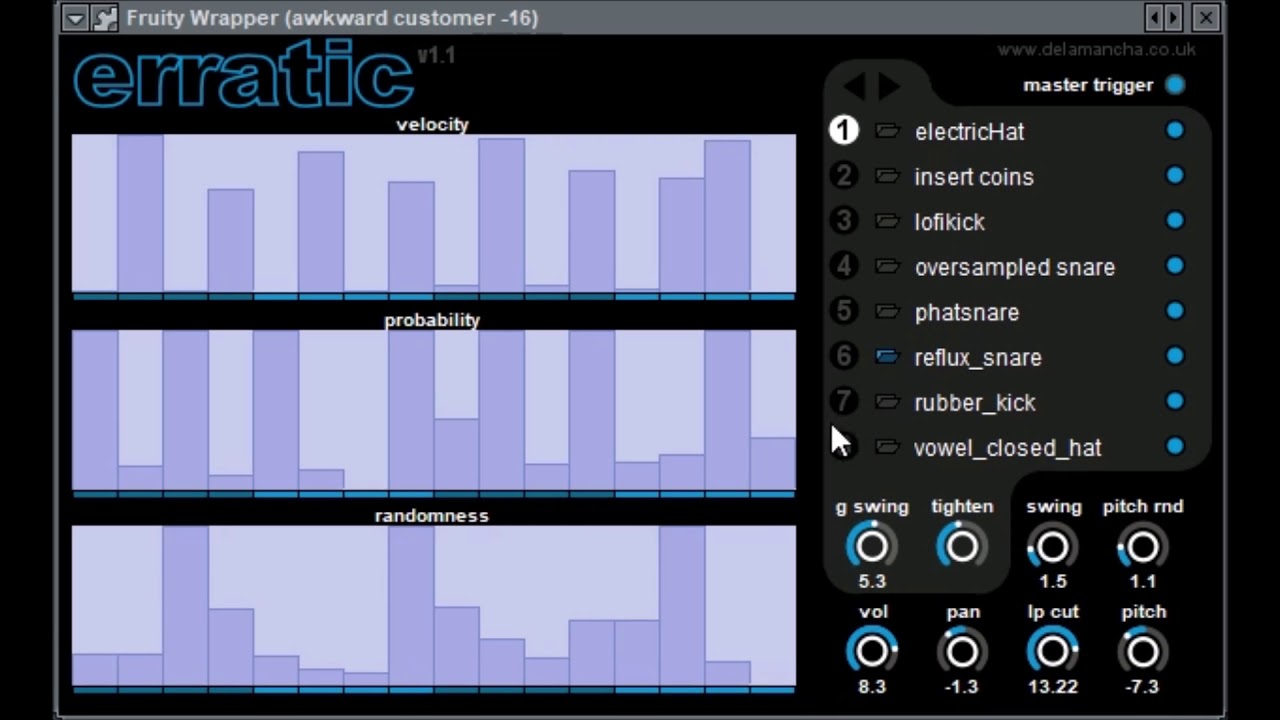The width and height of the screenshot is (1280, 720).
Task: Click the lp cut knob
Action: pyautogui.click(x=1052, y=651)
